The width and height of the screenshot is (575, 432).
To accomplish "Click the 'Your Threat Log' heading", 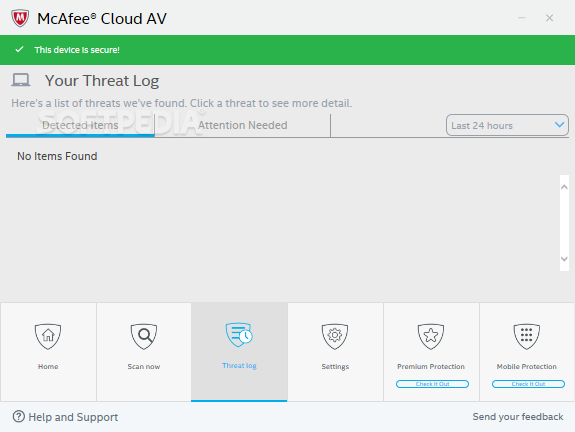I will (102, 81).
